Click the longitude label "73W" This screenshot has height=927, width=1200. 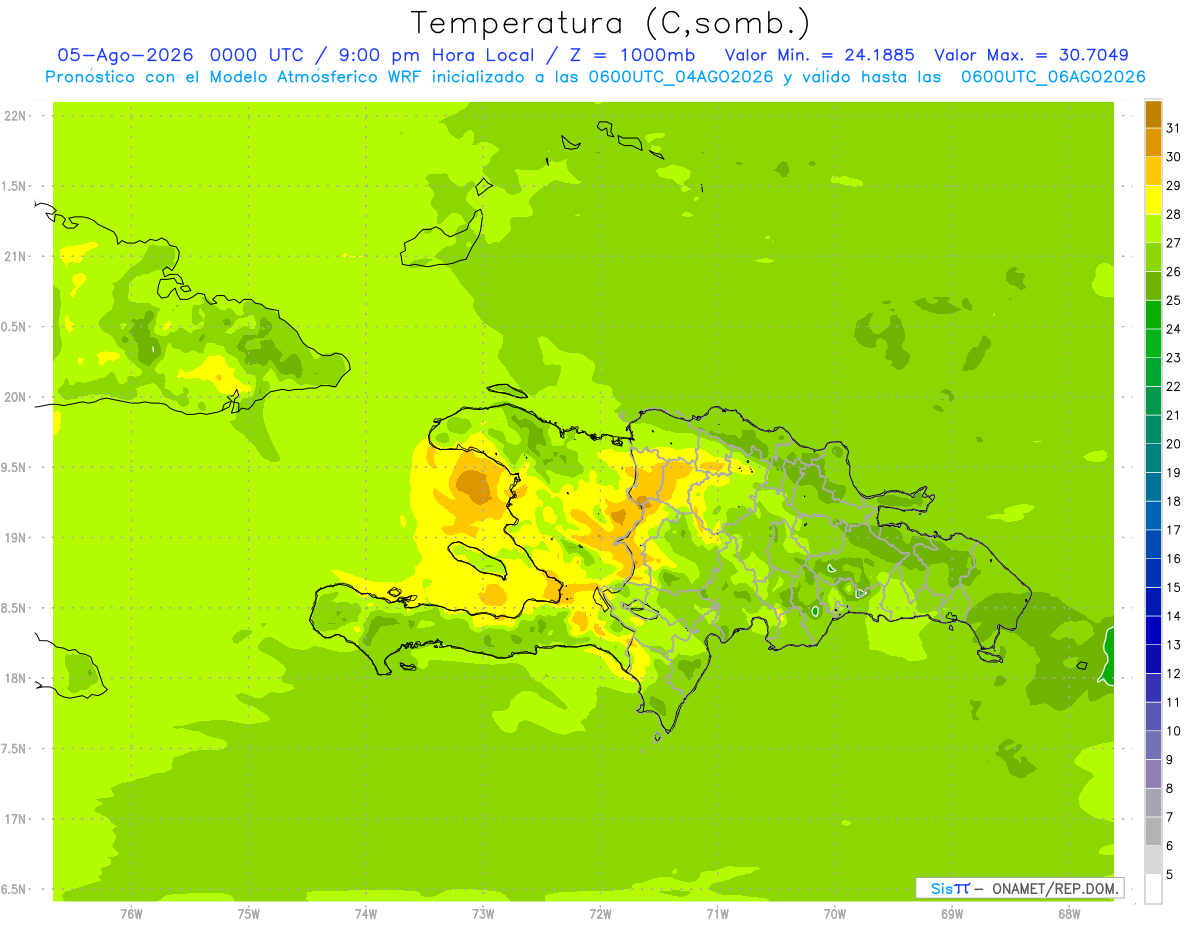pyautogui.click(x=483, y=914)
